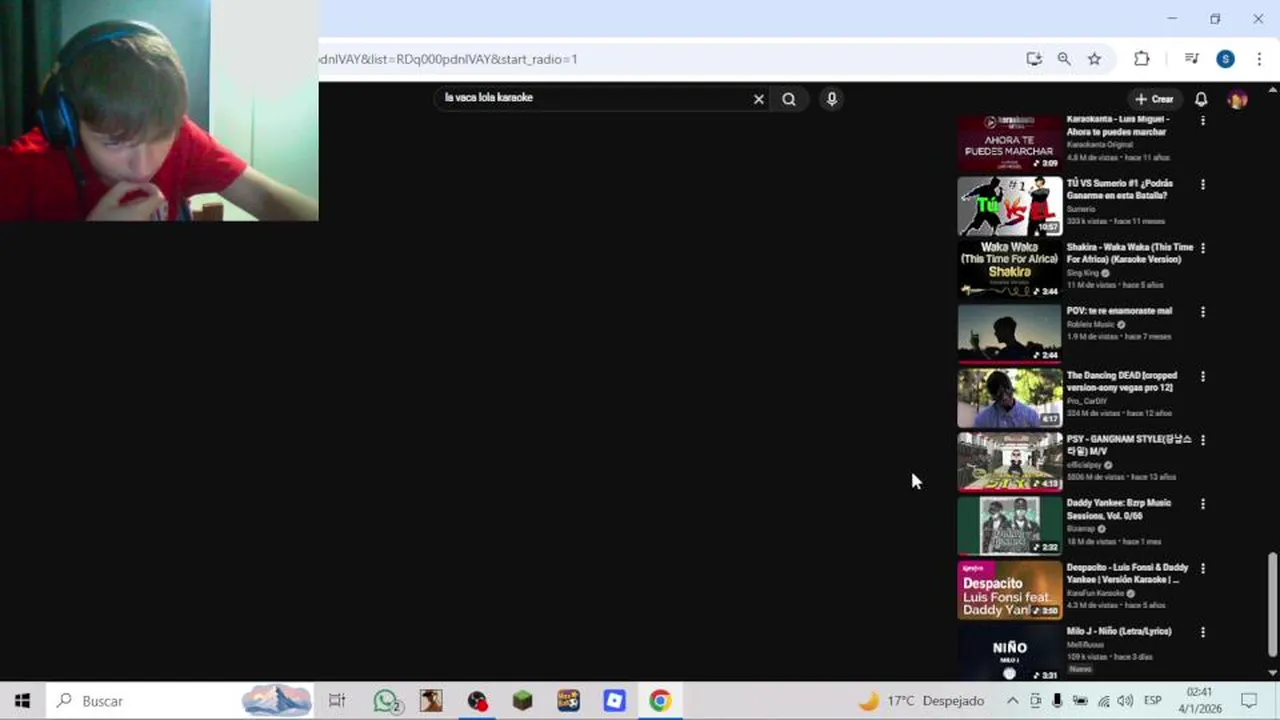1280x720 pixels.
Task: Click channel name 'officialpsy'
Action: [1083, 465]
